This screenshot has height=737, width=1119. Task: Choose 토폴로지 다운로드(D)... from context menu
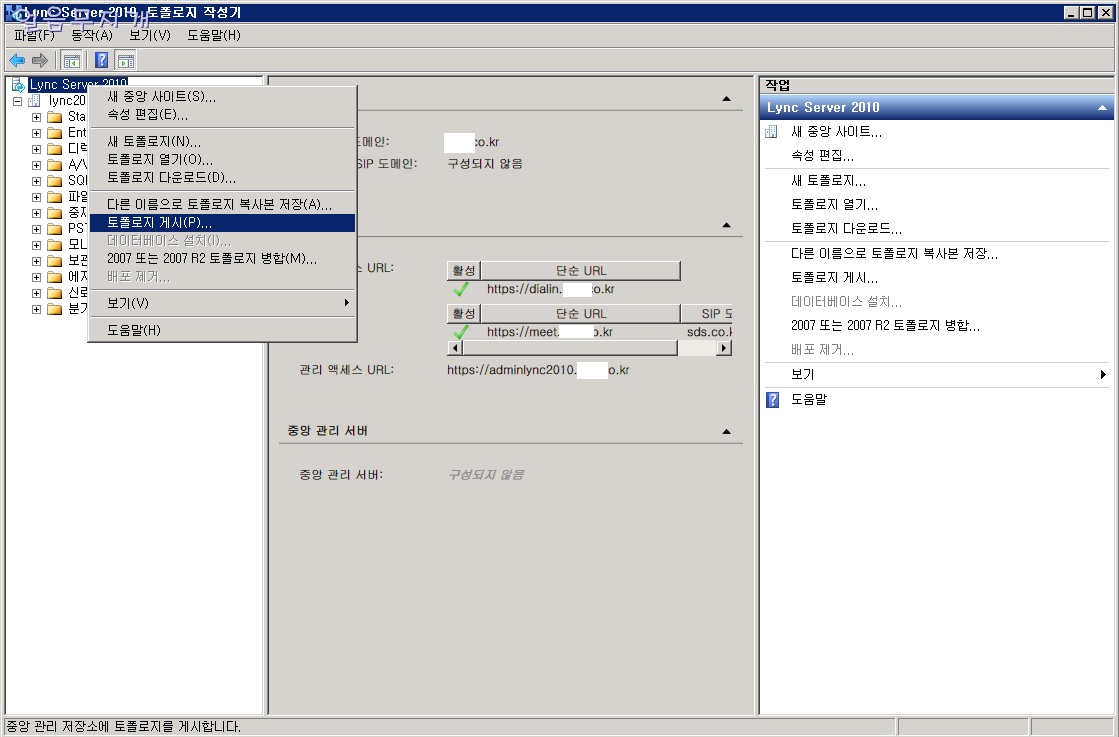coord(222,177)
